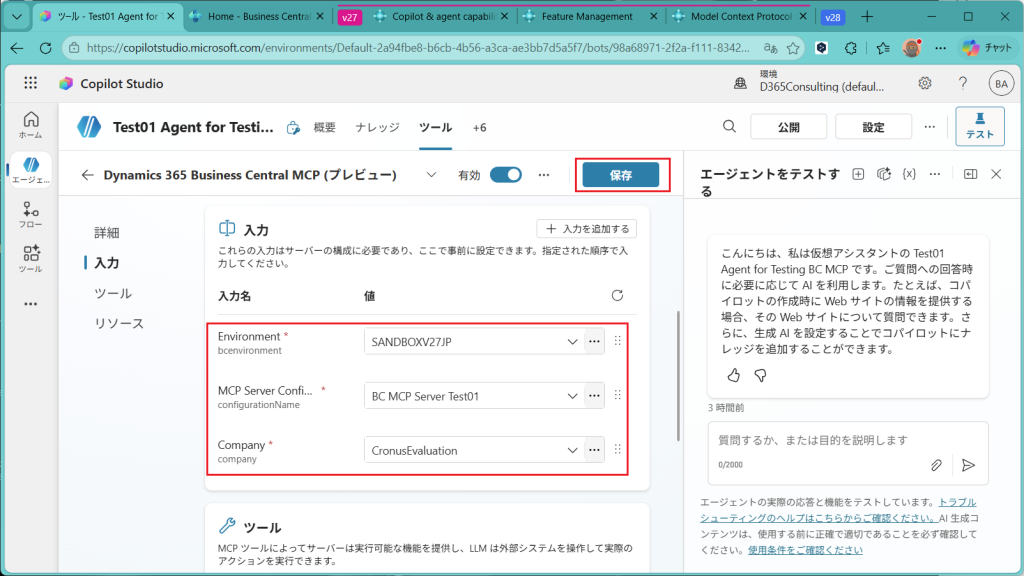Image resolution: width=1024 pixels, height=576 pixels.
Task: Open Tools in the left sidebar
Action: [30, 259]
